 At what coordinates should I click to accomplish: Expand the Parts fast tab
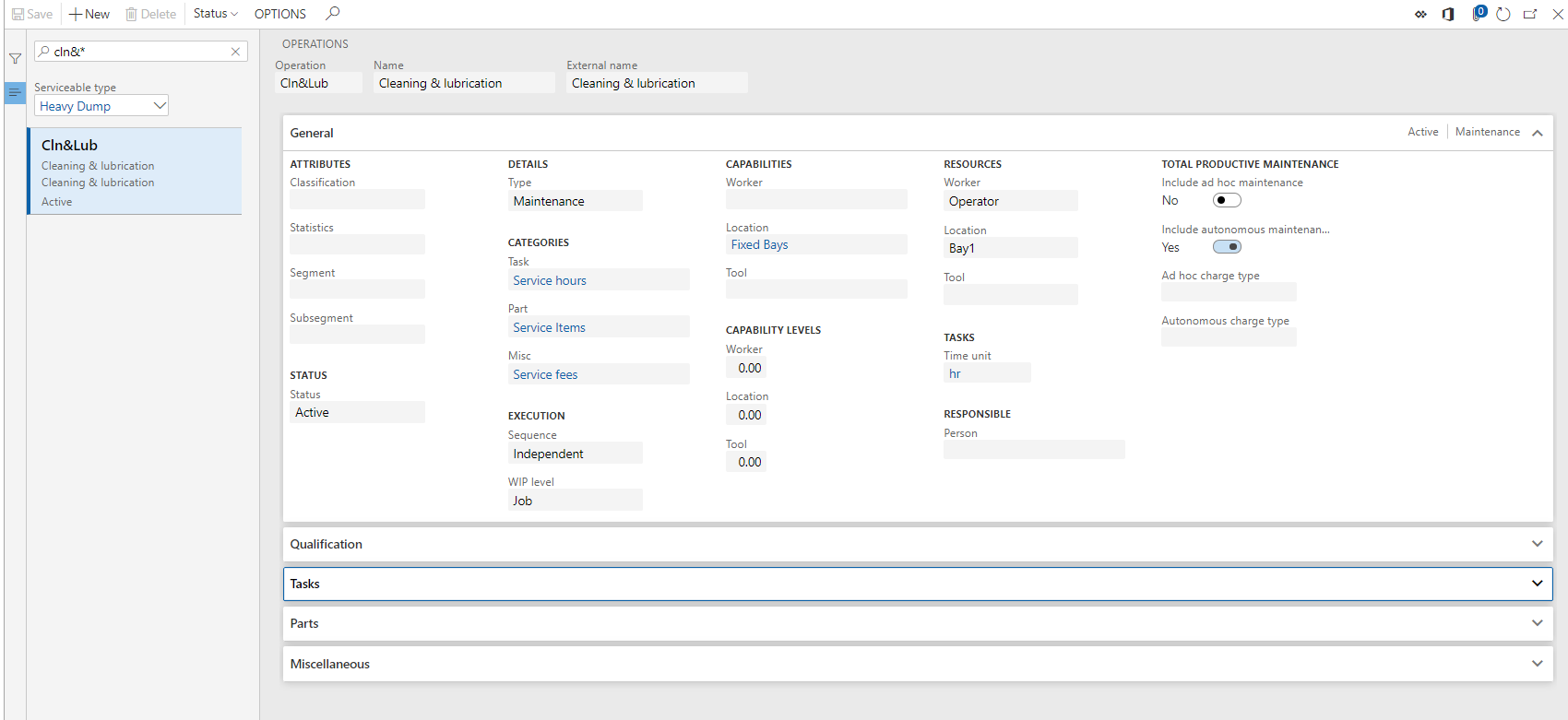point(918,623)
